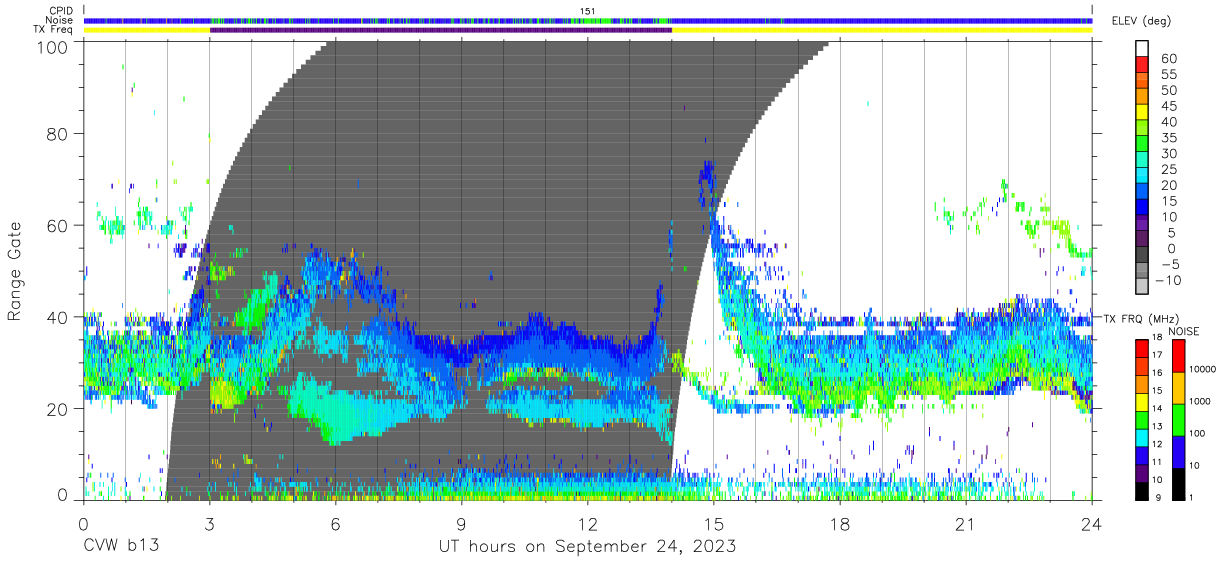1228x567 pixels.
Task: Click the red 55–60 segment of ELEV colorbar
Action: pyautogui.click(x=1142, y=66)
